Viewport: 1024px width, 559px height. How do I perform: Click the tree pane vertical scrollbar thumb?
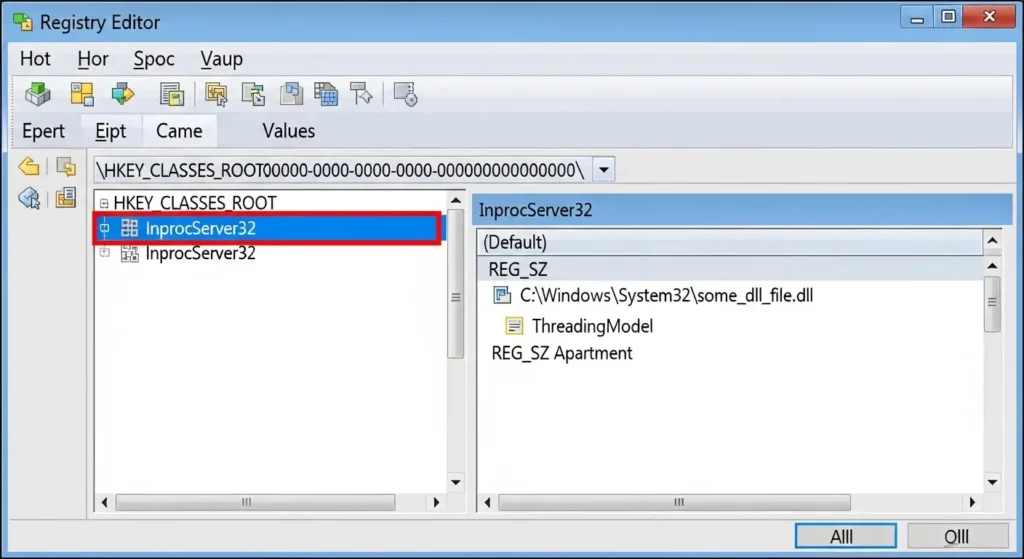click(455, 297)
